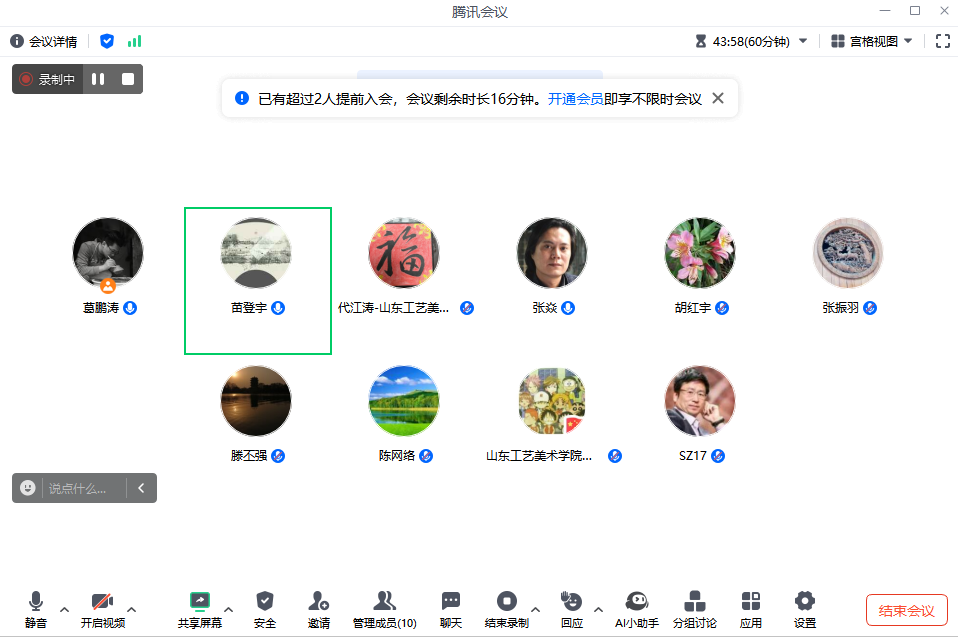Image resolution: width=958 pixels, height=637 pixels.
Task: Pause the meeting recording
Action: [x=98, y=79]
